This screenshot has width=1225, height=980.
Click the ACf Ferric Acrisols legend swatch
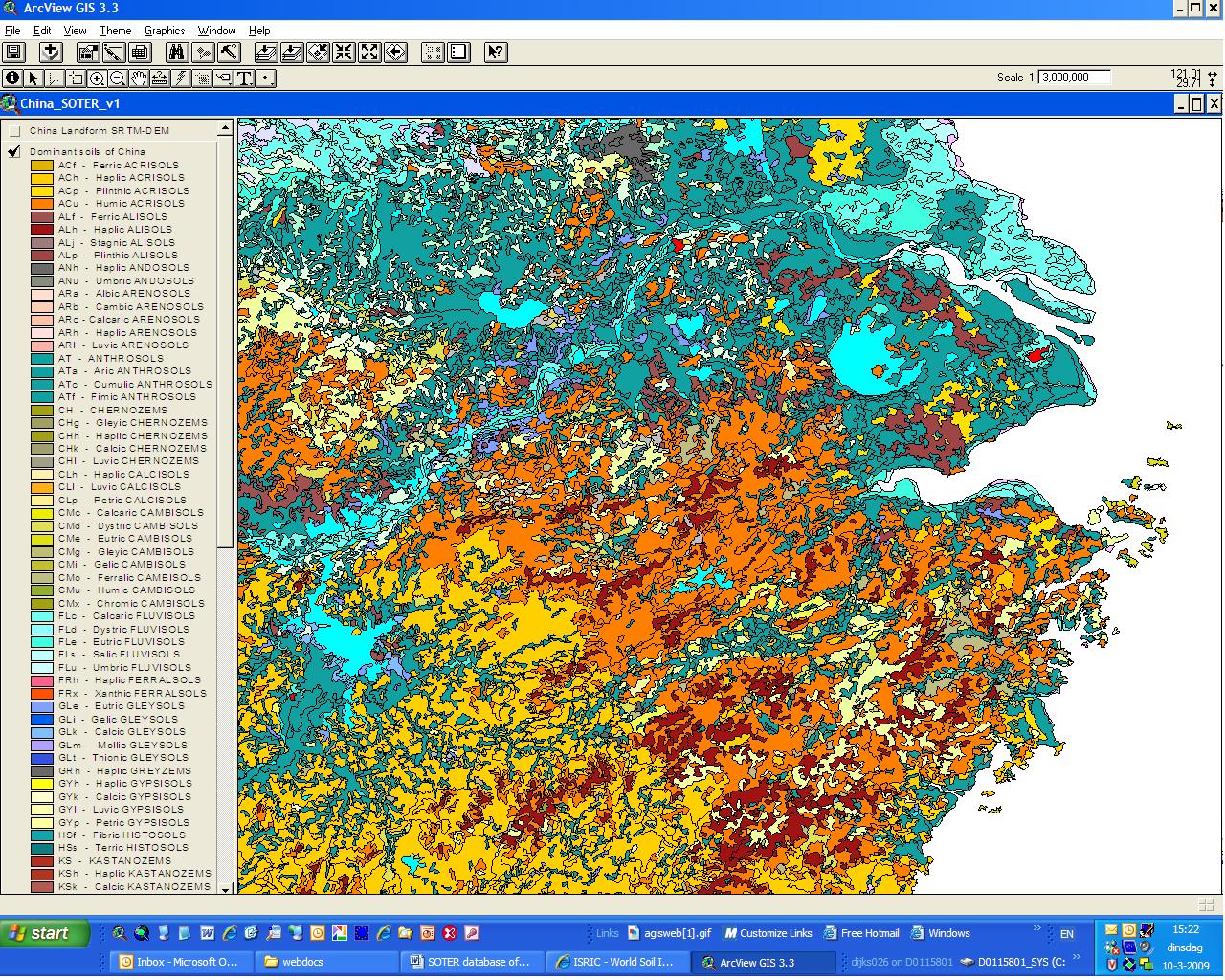(42, 166)
